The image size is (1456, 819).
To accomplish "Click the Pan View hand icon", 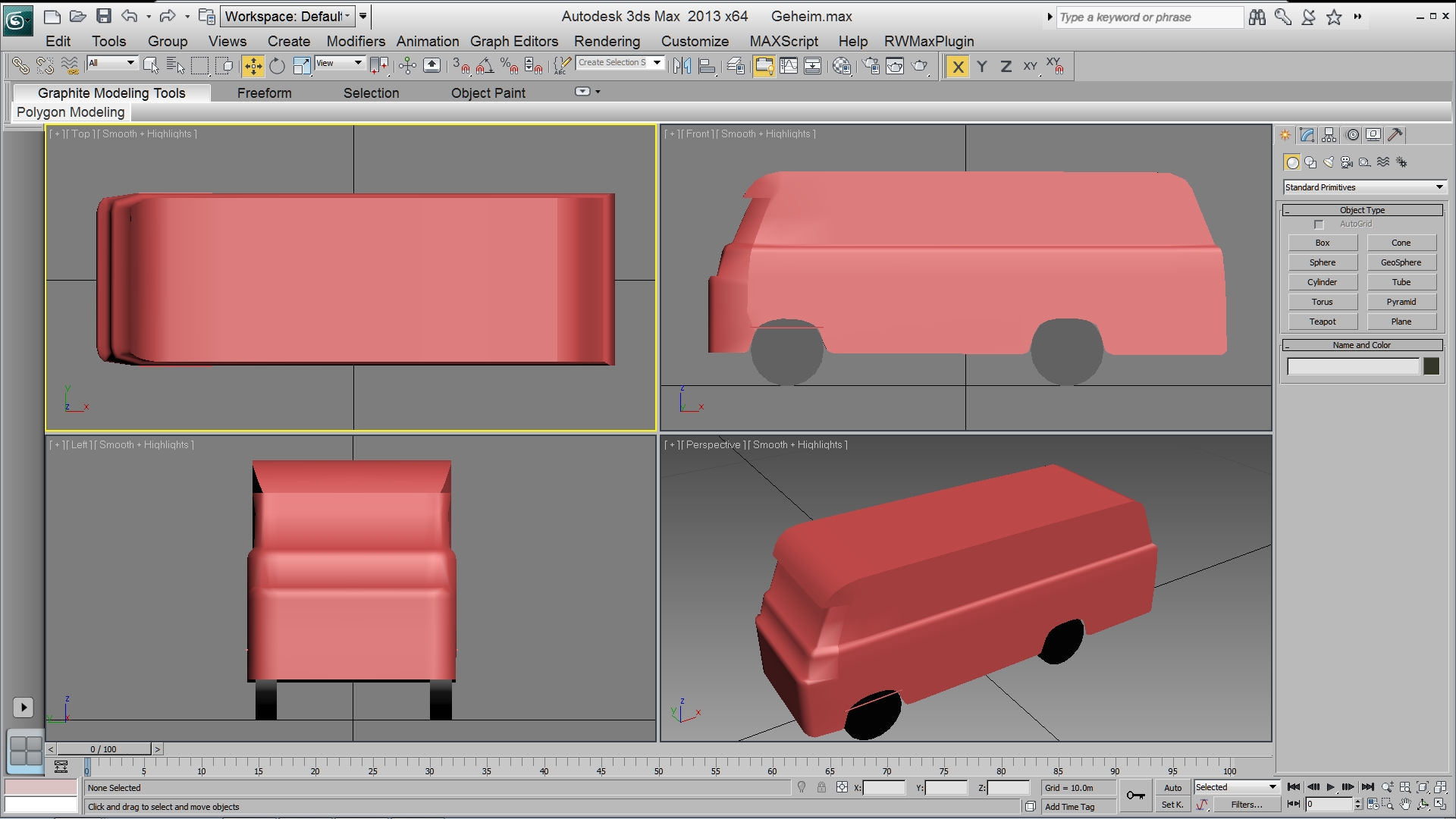I will [x=1405, y=805].
